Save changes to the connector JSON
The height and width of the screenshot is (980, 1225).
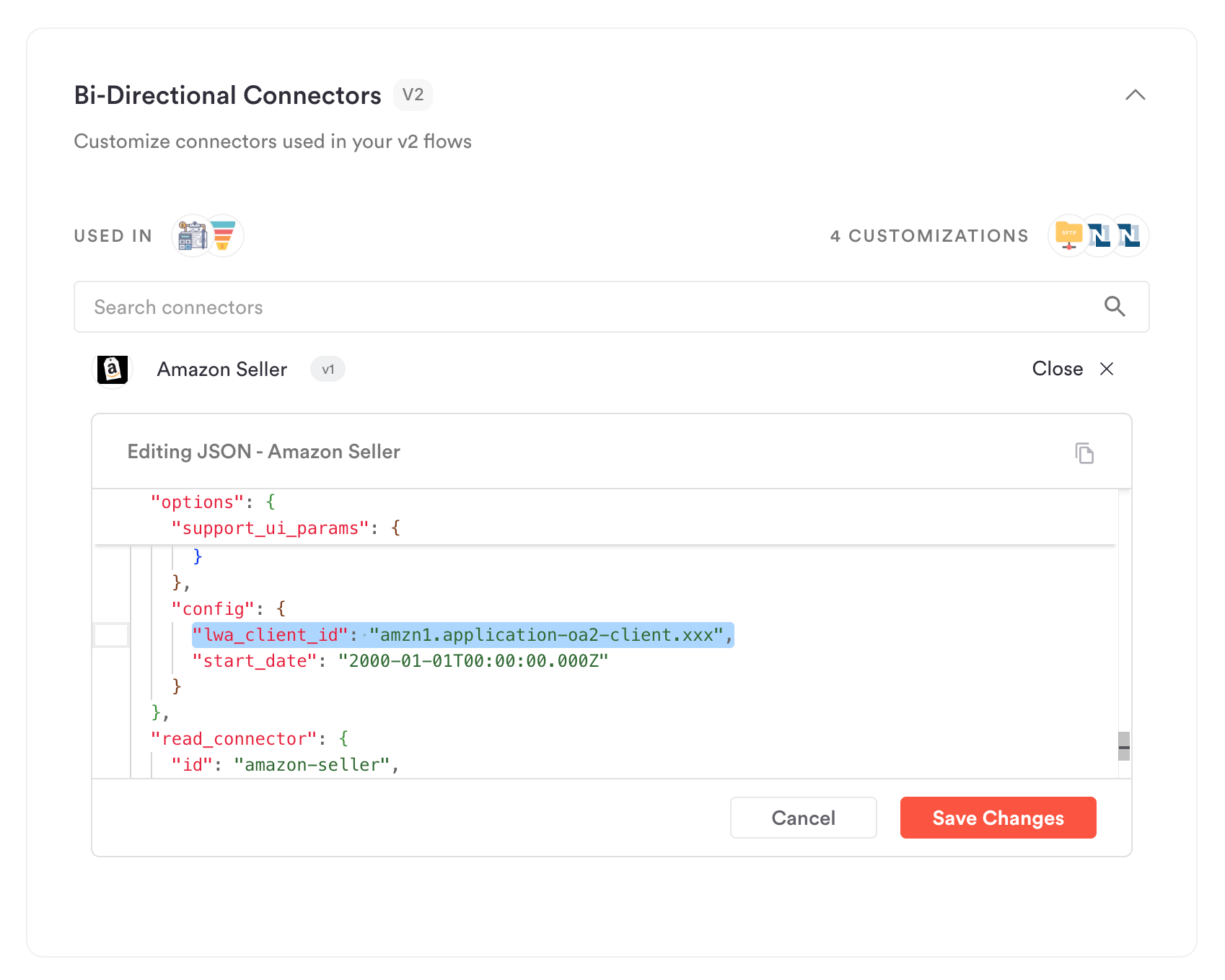[x=998, y=818]
